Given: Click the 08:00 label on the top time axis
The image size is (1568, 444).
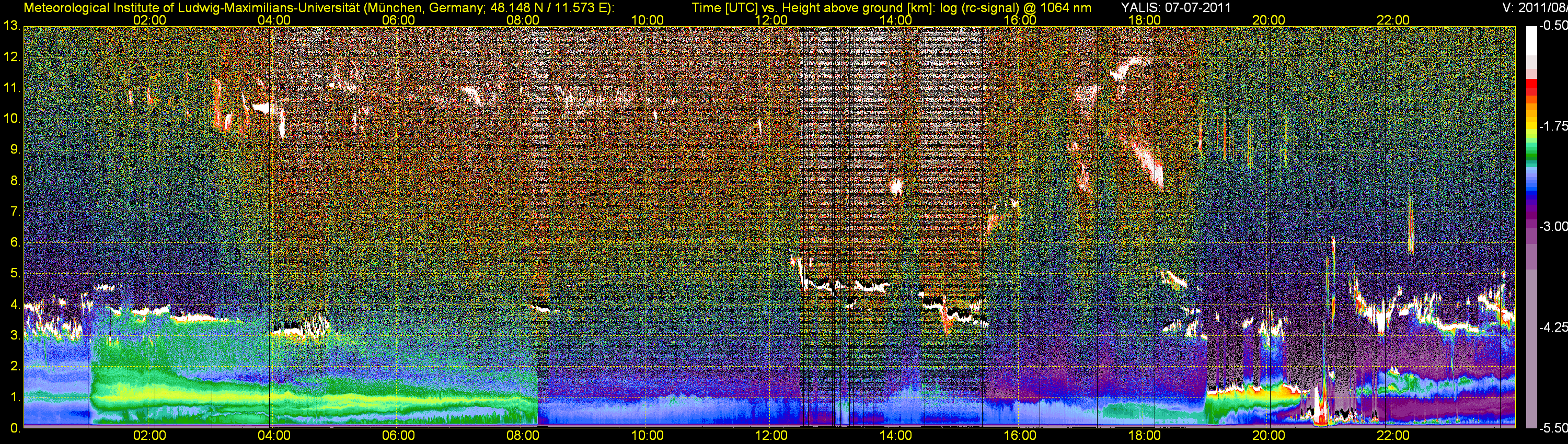Looking at the screenshot, I should [x=523, y=20].
